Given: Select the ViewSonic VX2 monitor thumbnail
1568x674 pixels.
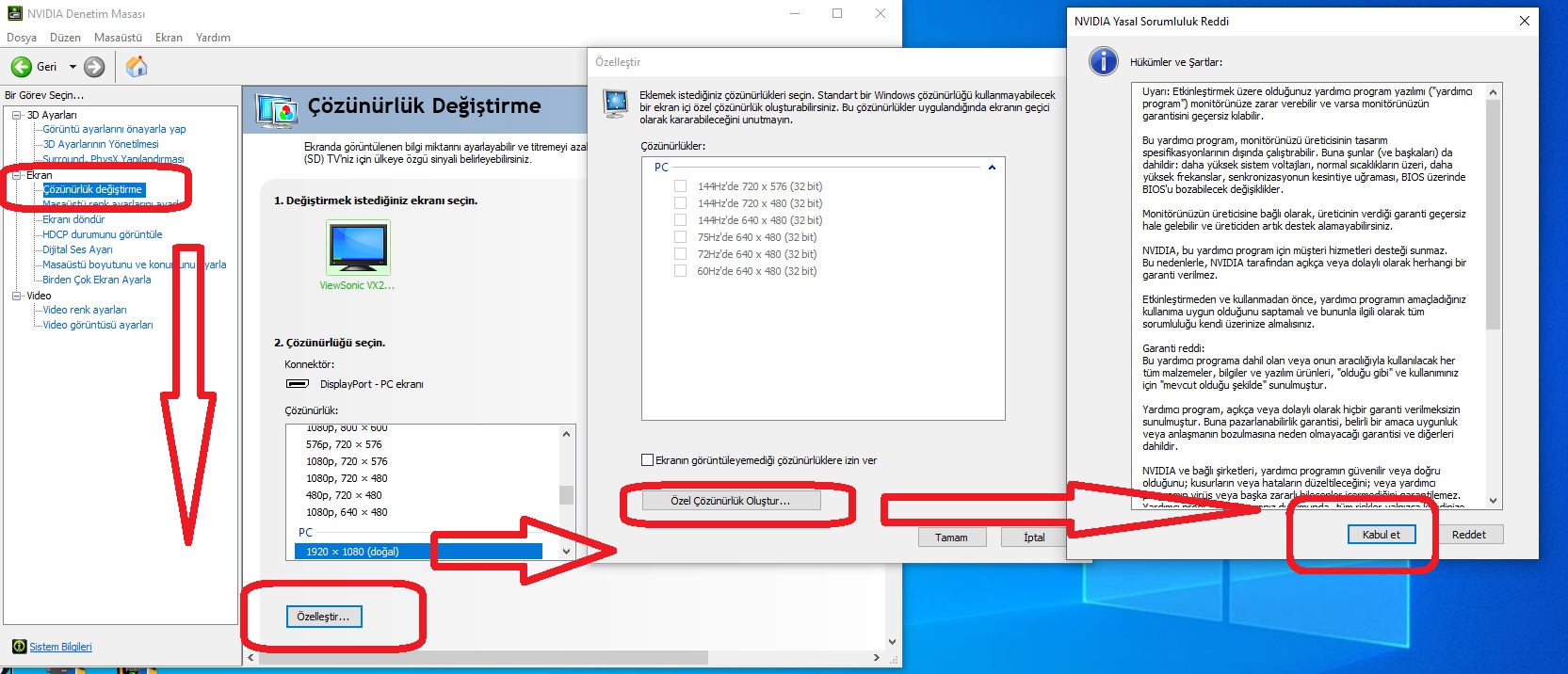Looking at the screenshot, I should coord(358,247).
